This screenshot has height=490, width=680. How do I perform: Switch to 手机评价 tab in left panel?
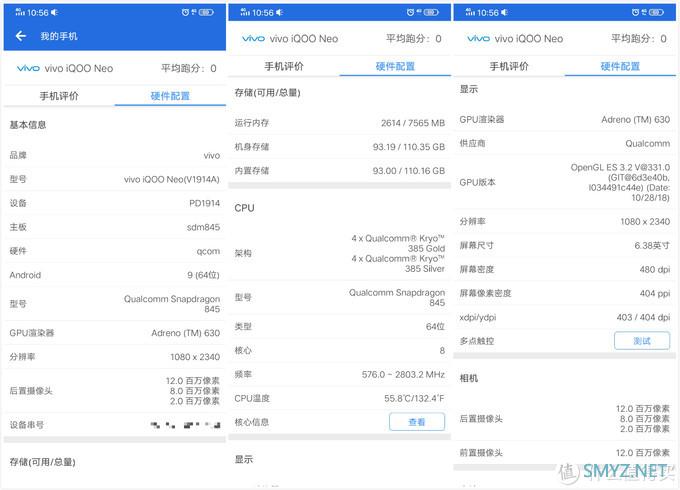[x=59, y=96]
